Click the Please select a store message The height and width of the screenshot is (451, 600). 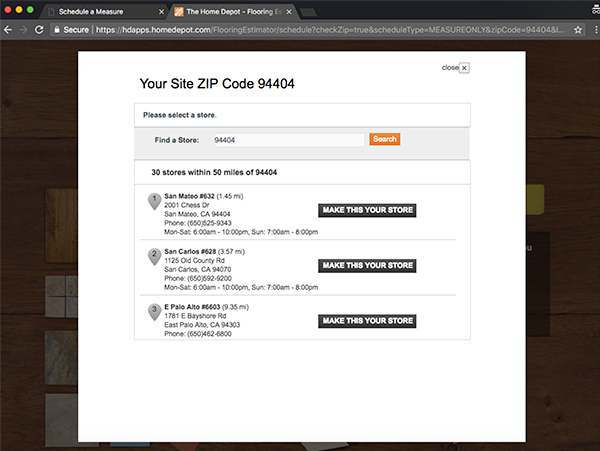click(x=180, y=115)
